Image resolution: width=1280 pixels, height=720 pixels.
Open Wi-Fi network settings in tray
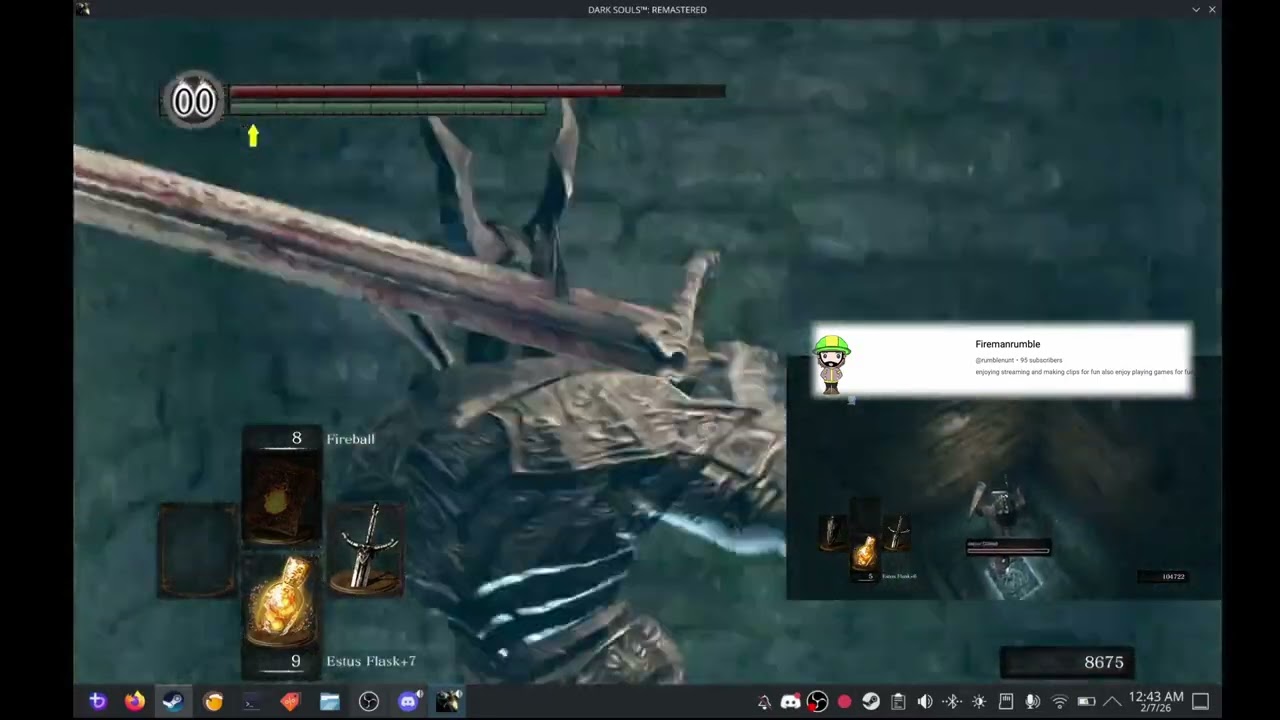1060,702
